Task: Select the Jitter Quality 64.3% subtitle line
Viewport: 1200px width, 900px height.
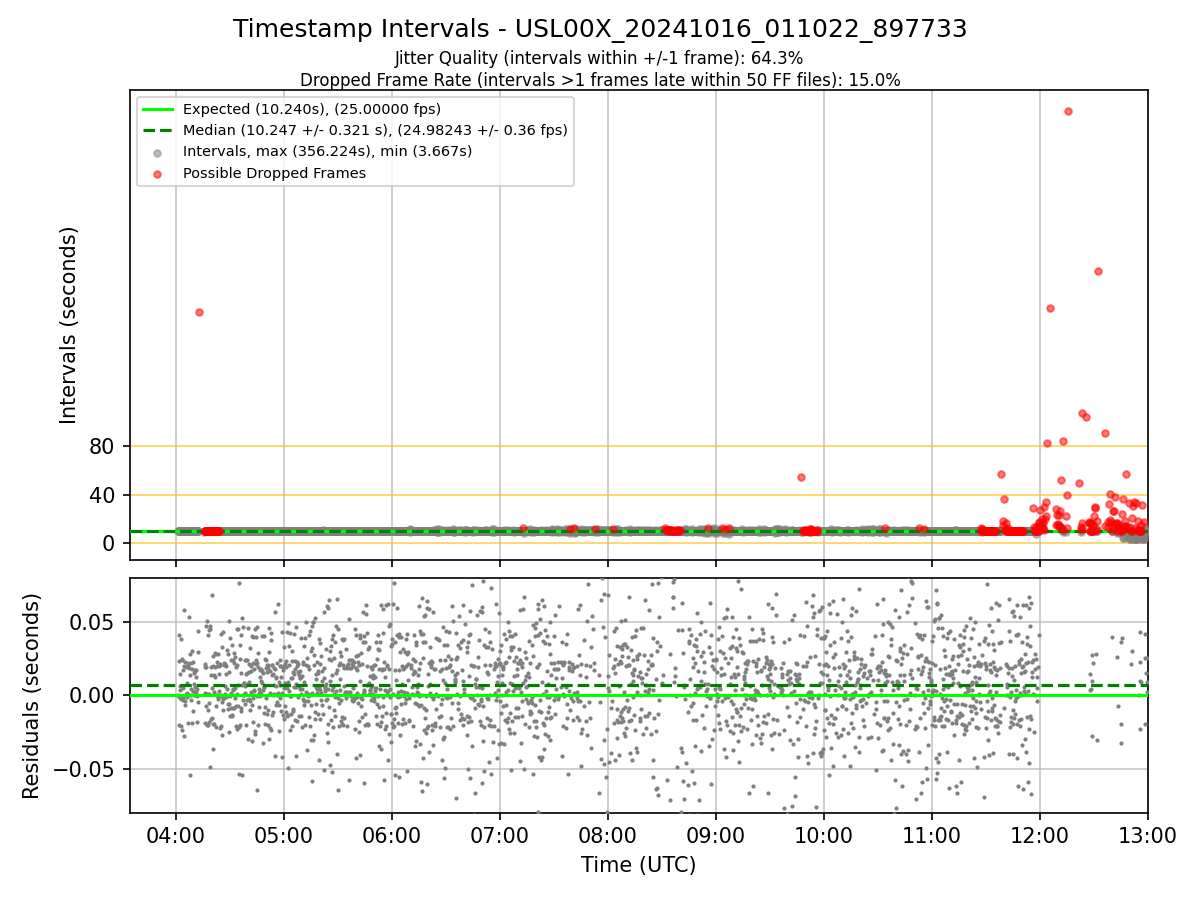Action: [599, 58]
